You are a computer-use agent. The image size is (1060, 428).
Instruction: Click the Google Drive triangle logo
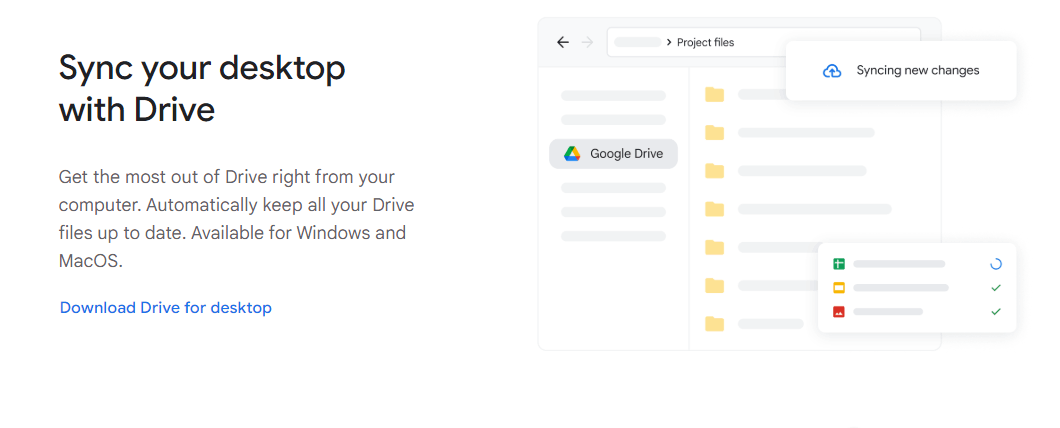point(572,153)
